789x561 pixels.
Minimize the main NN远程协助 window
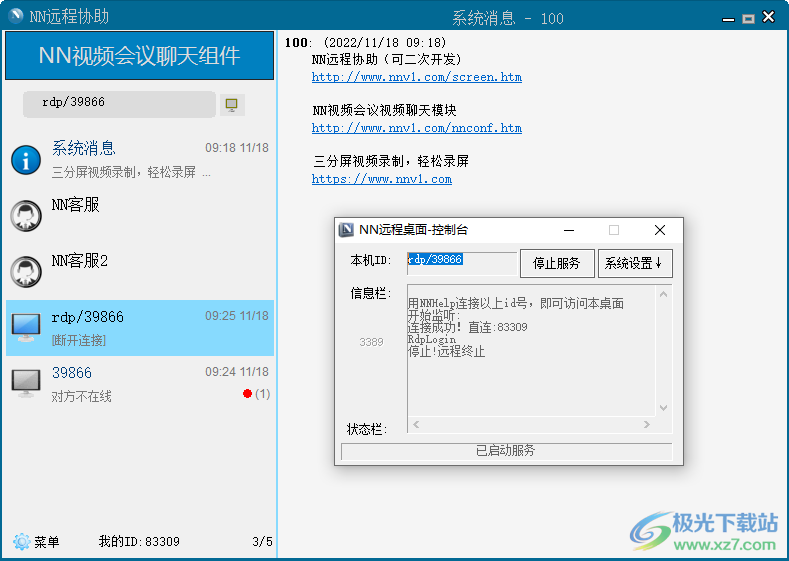[x=728, y=19]
